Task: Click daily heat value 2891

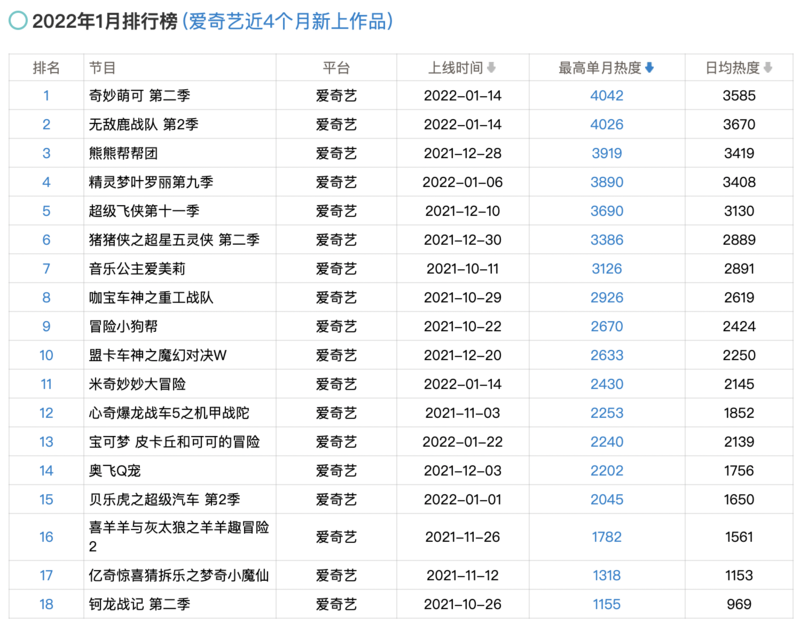Action: click(739, 268)
